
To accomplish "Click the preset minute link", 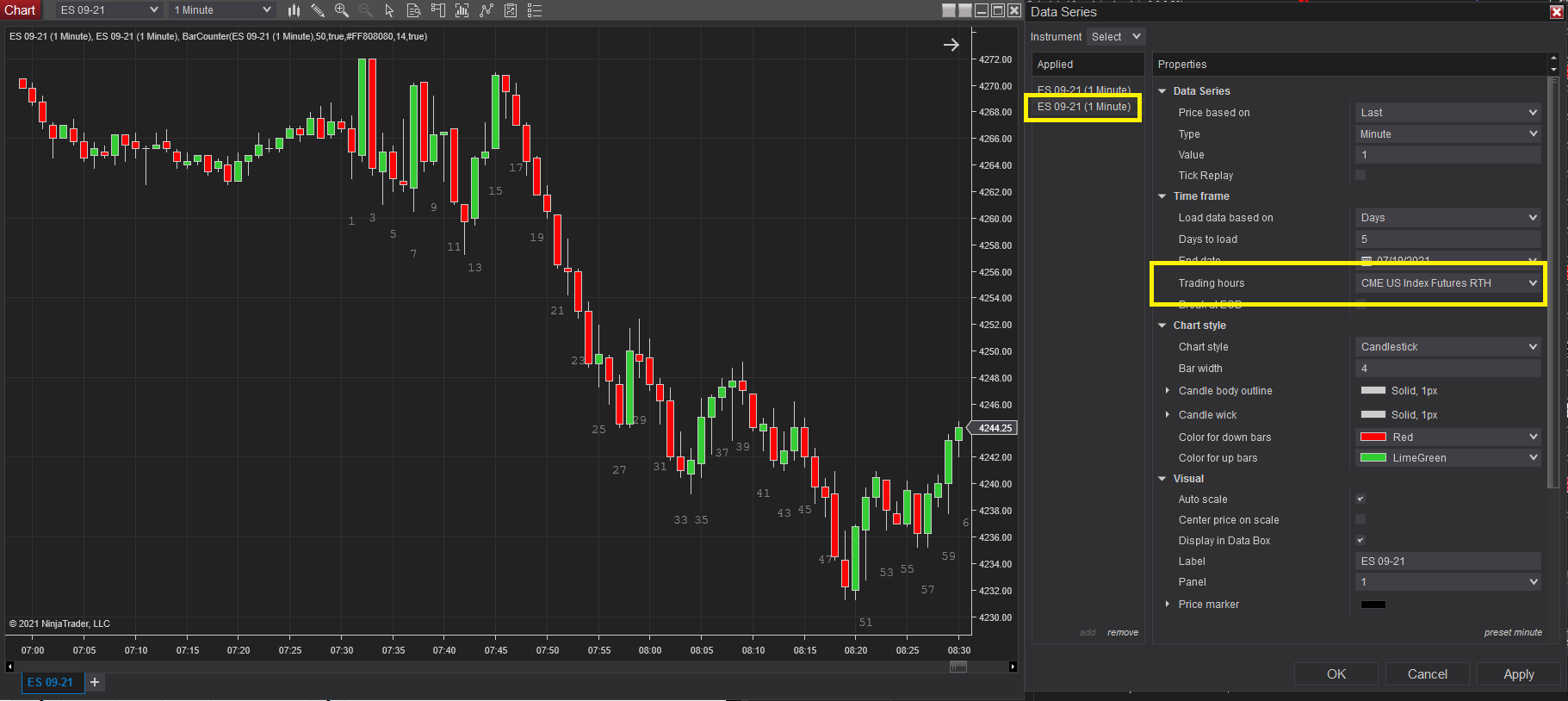I will point(1513,632).
